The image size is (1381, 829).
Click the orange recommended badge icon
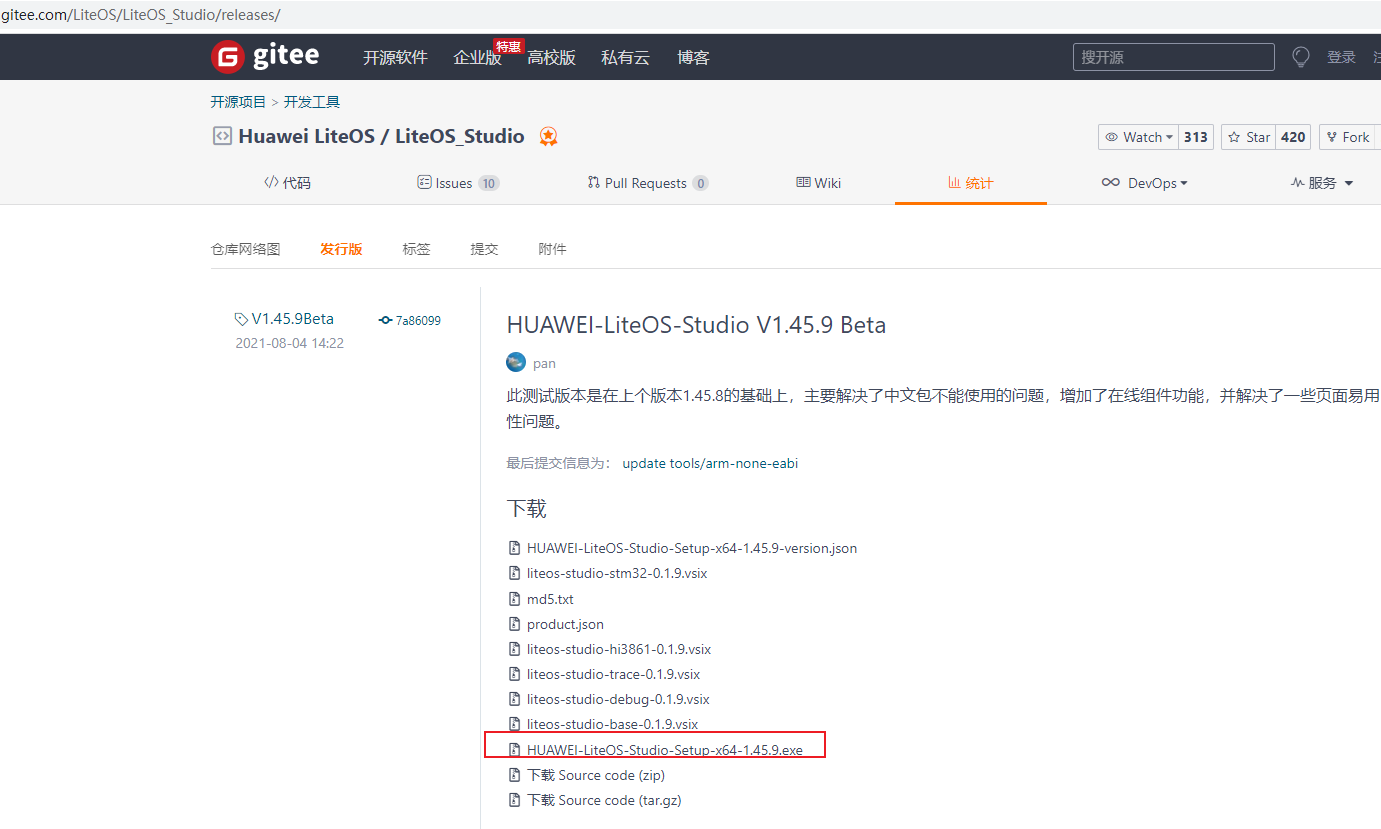point(548,137)
